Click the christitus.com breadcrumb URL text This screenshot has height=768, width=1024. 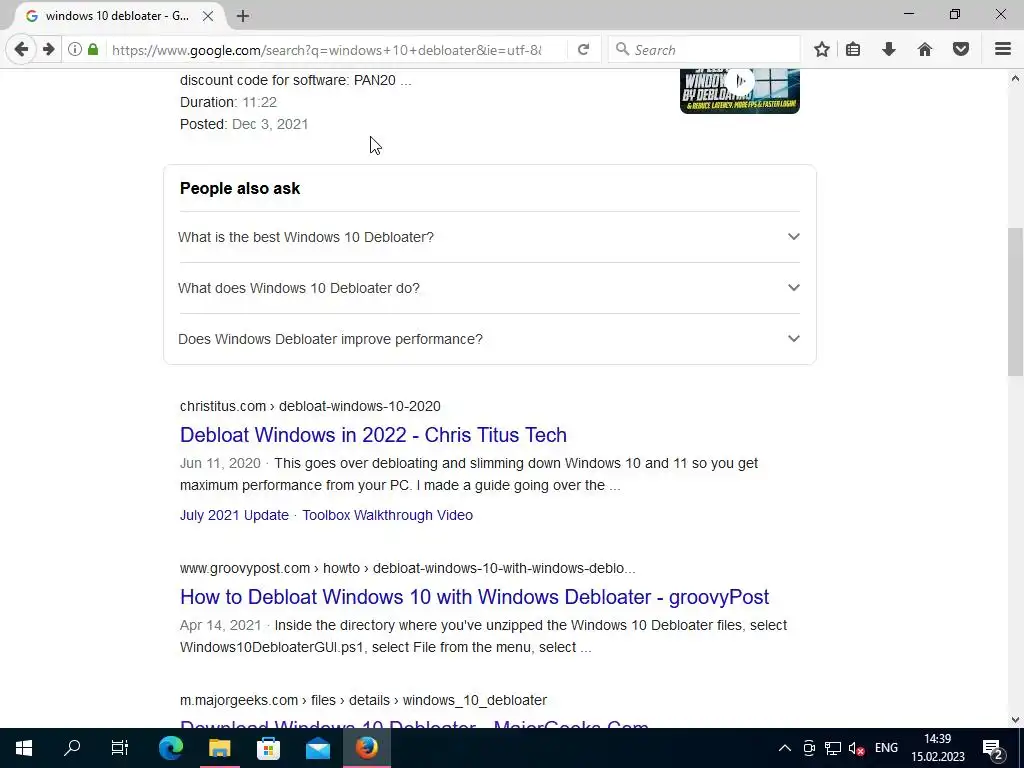310,406
